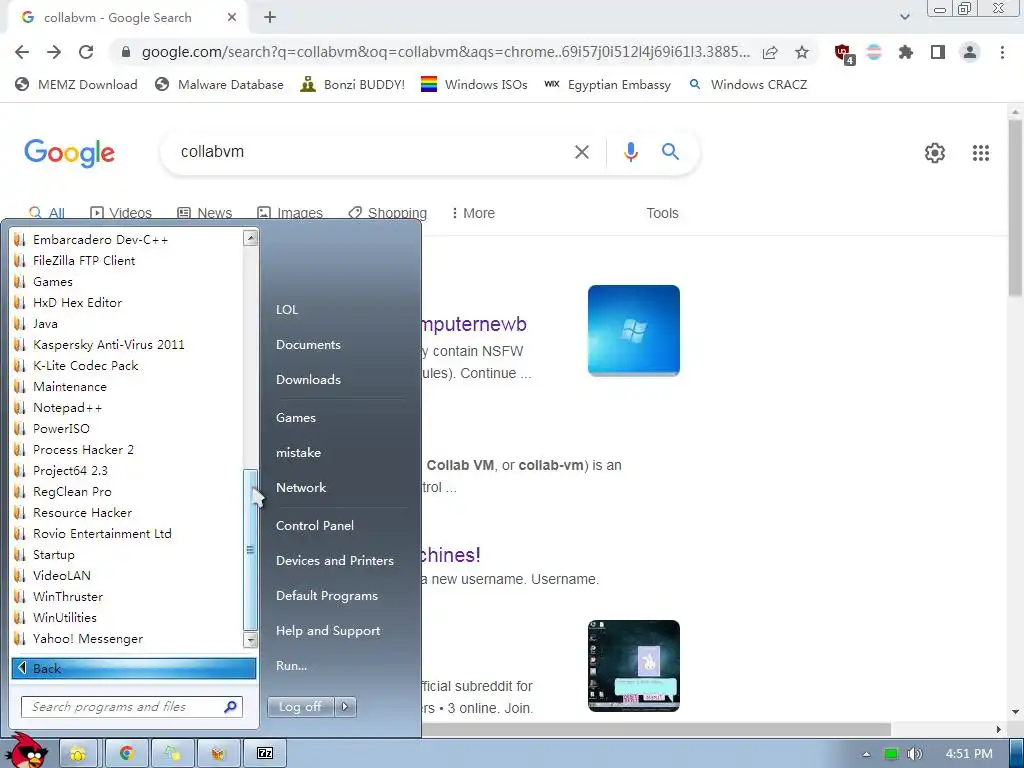The image size is (1024, 768).
Task: Click the volume speaker tray icon
Action: pos(914,754)
